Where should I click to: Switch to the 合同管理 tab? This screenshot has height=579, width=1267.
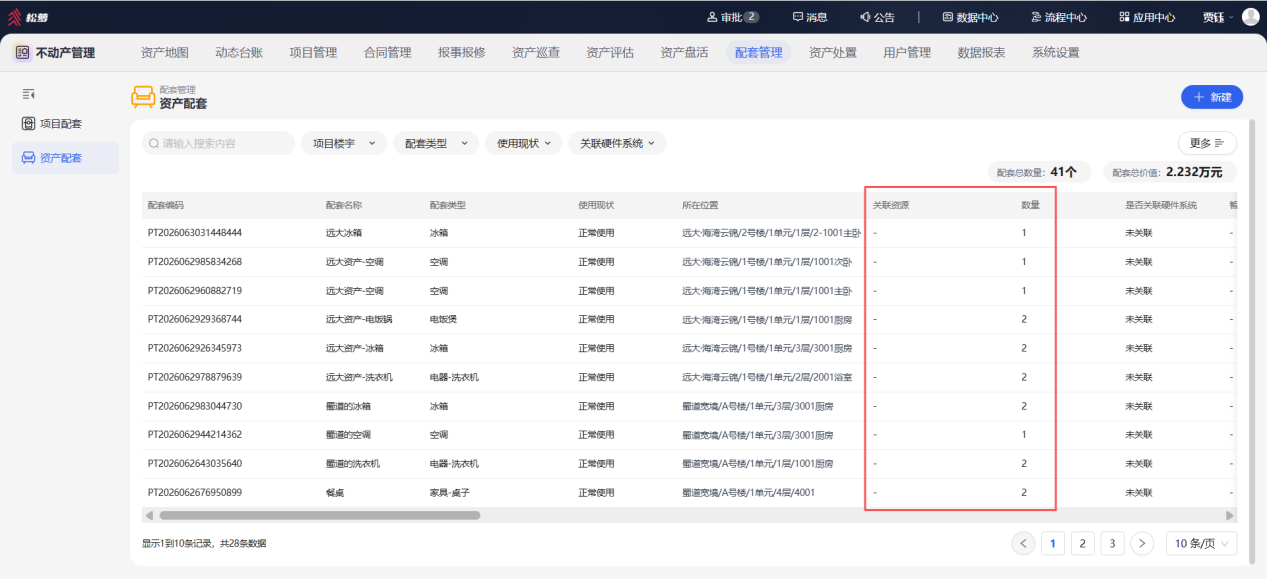point(387,53)
